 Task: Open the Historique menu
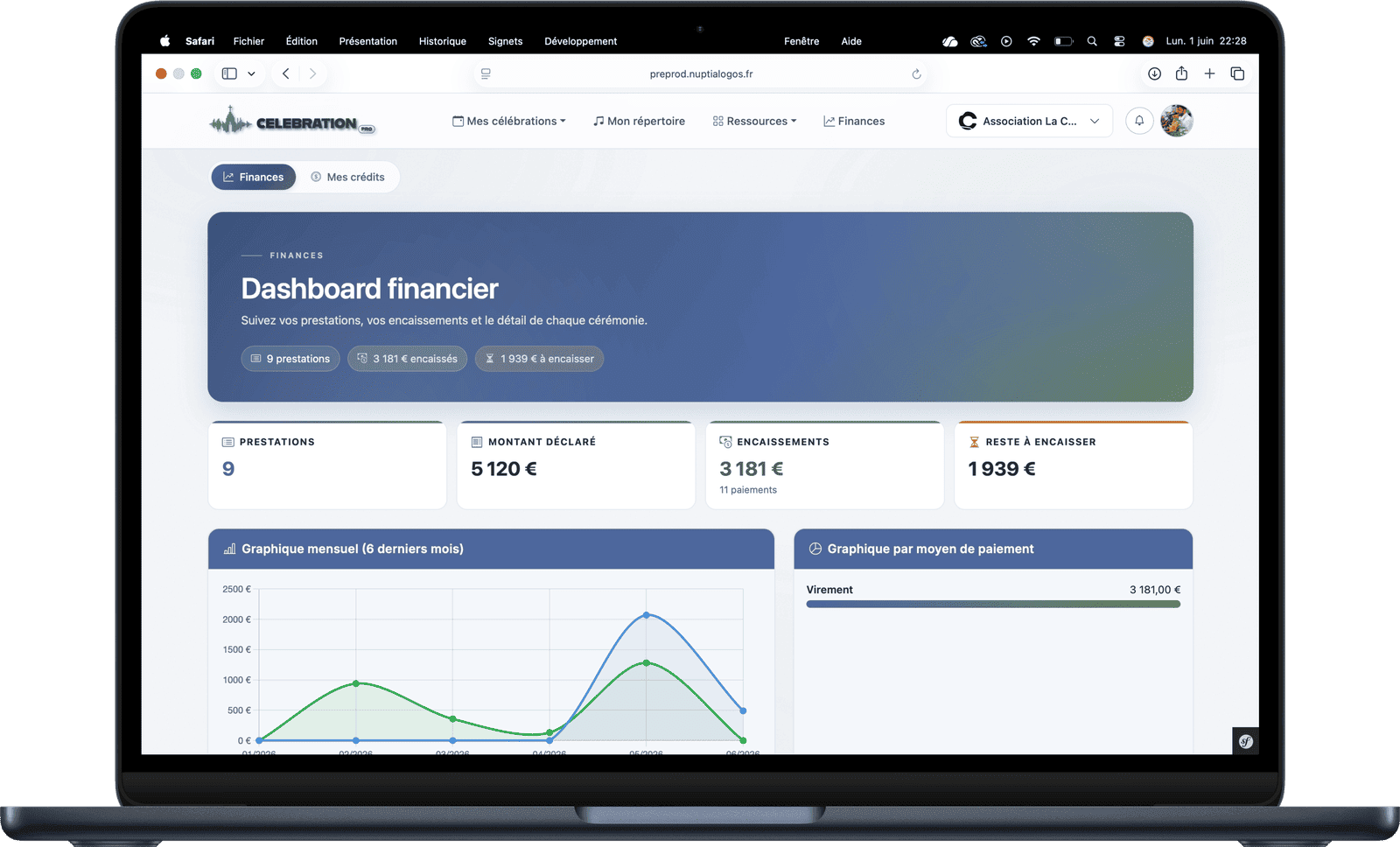442,41
